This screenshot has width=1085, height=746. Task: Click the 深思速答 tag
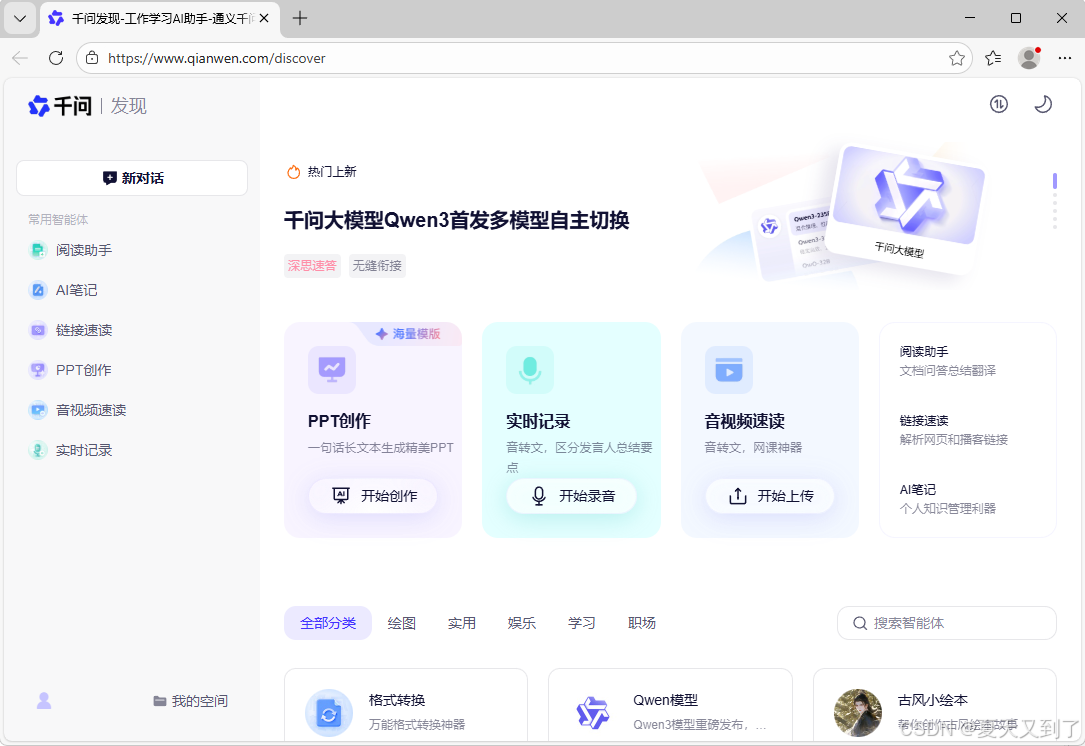[312, 266]
